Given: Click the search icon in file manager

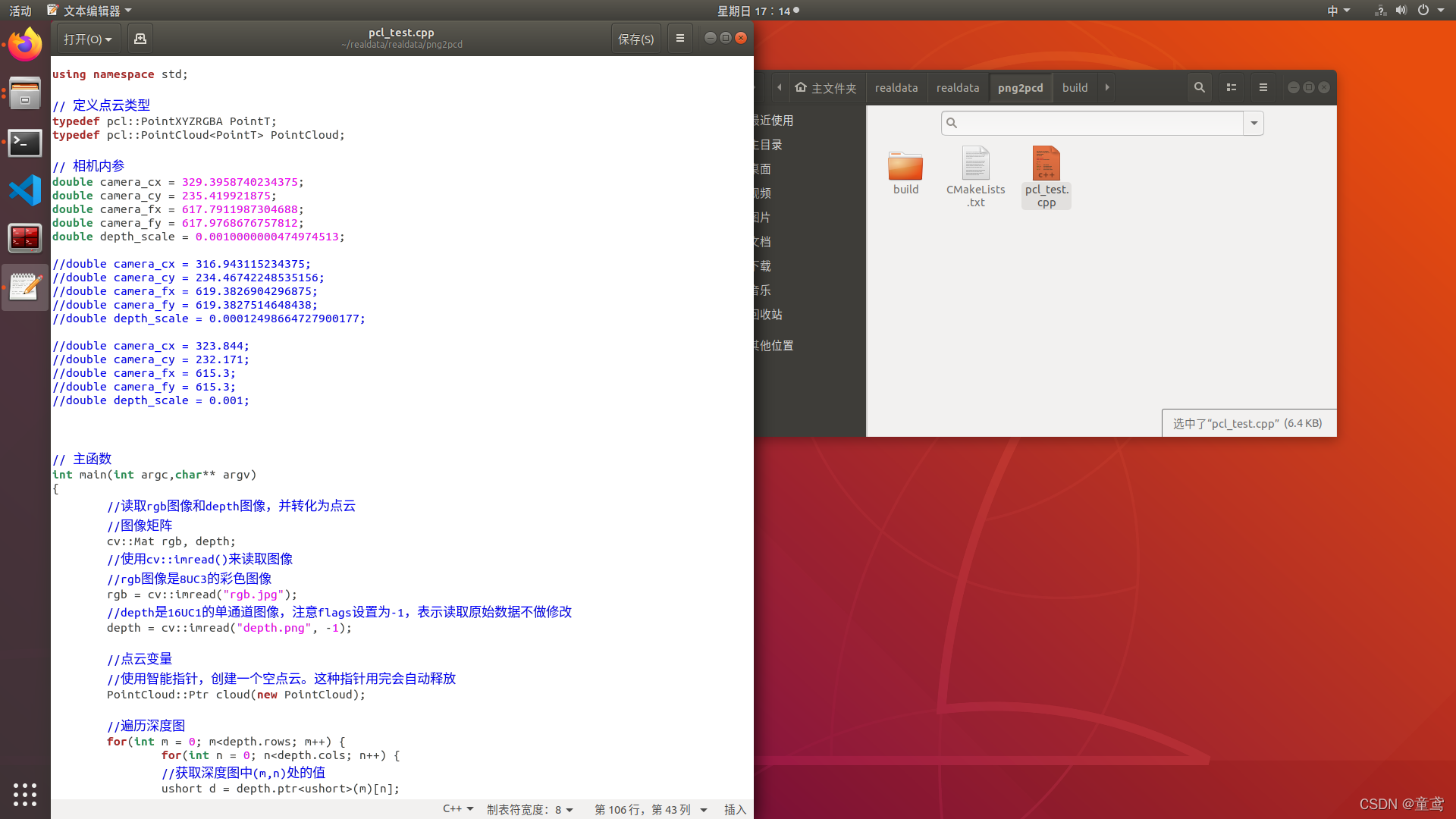Looking at the screenshot, I should click(x=1200, y=88).
